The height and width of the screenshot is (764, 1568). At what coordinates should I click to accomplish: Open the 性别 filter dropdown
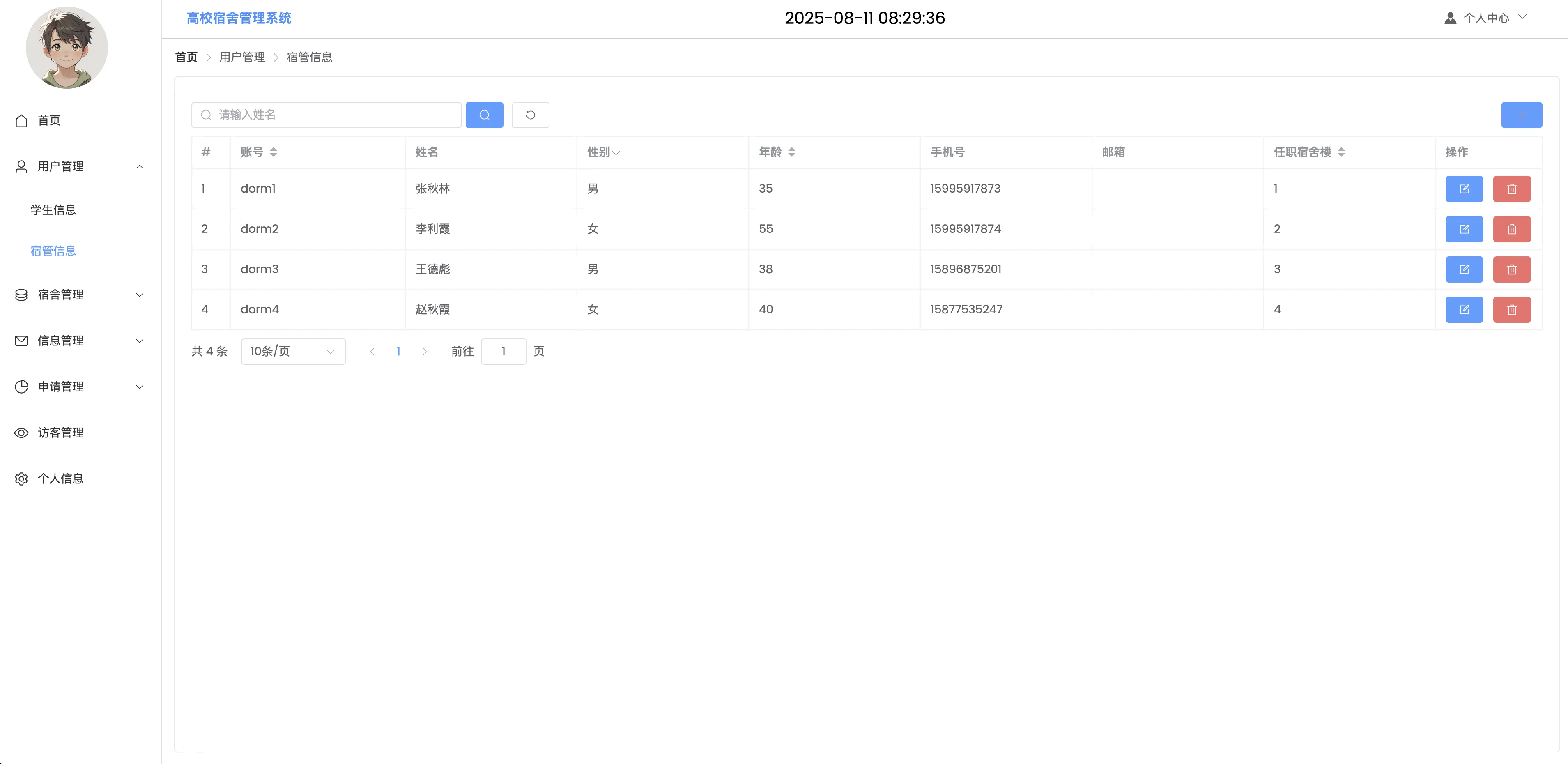click(x=615, y=153)
